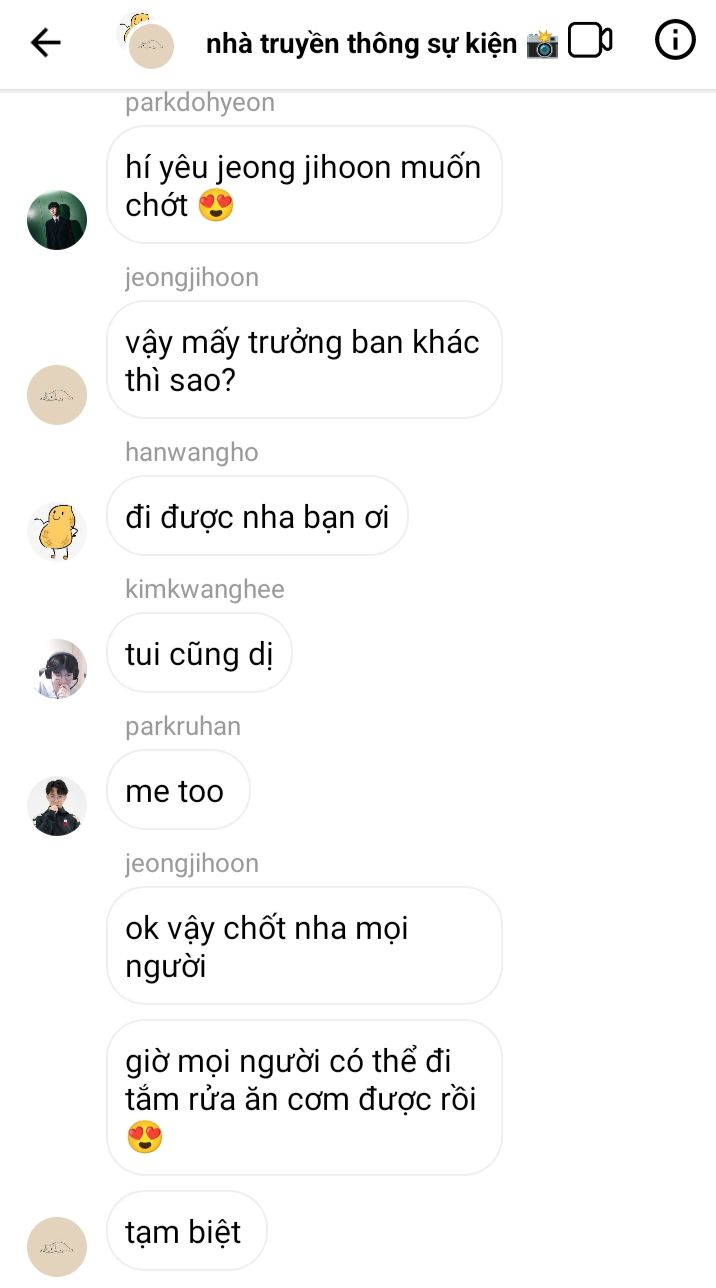Tap parkruhan's profile picture
The image size is (716, 1288).
click(57, 805)
